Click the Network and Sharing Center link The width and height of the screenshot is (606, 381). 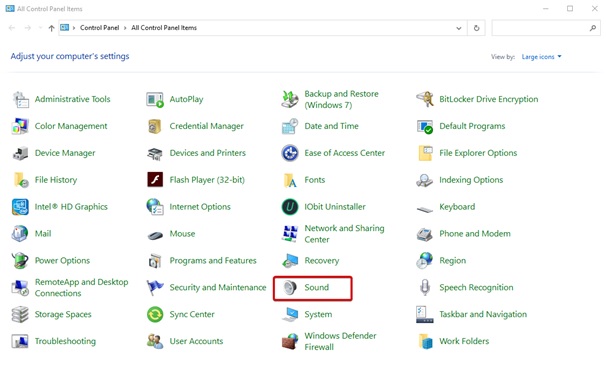coord(344,234)
